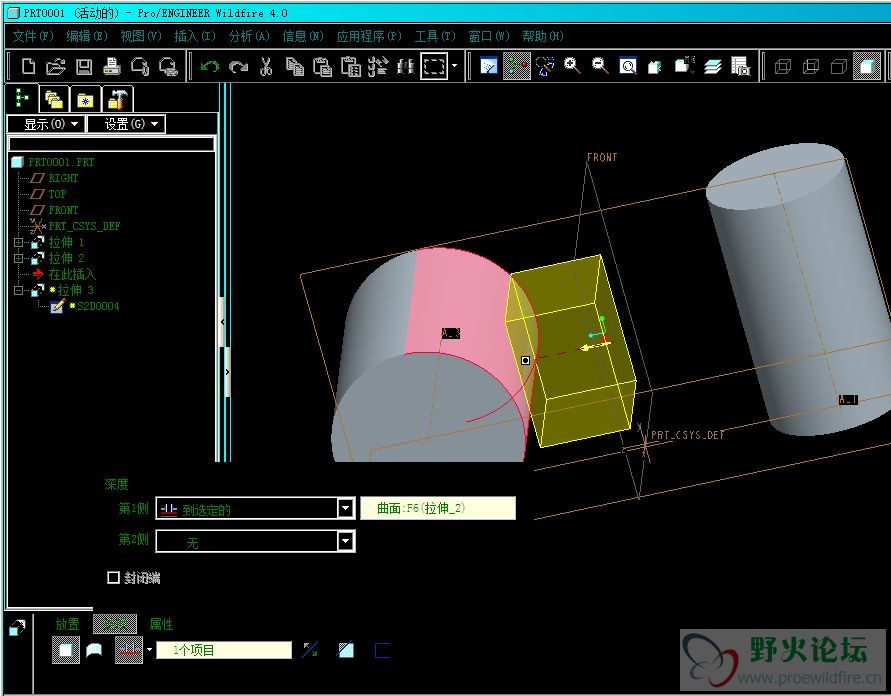Toggle the 封闭端 checkbox
This screenshot has width=891, height=696.
(113, 578)
